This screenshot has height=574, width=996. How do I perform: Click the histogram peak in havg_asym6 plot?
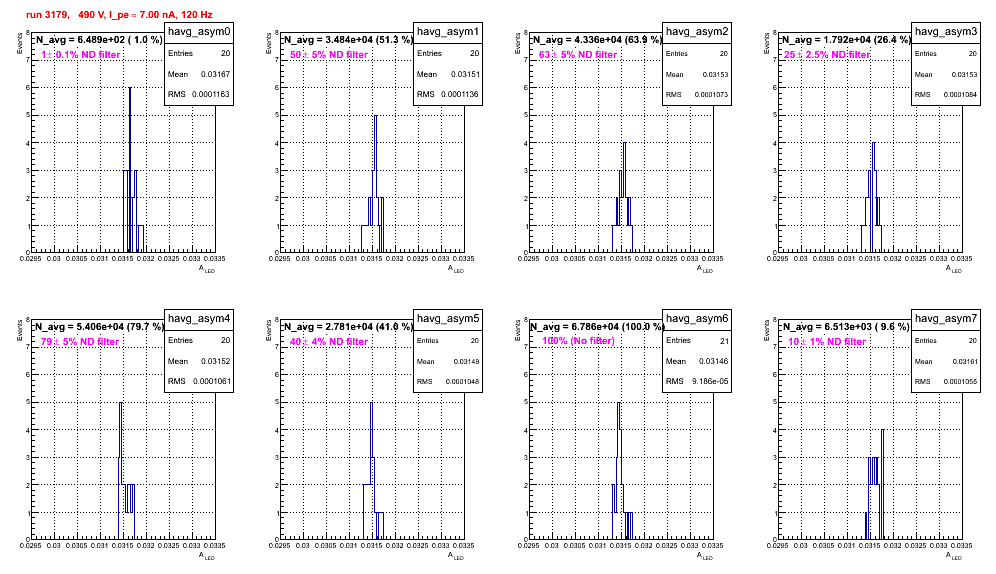[x=619, y=403]
